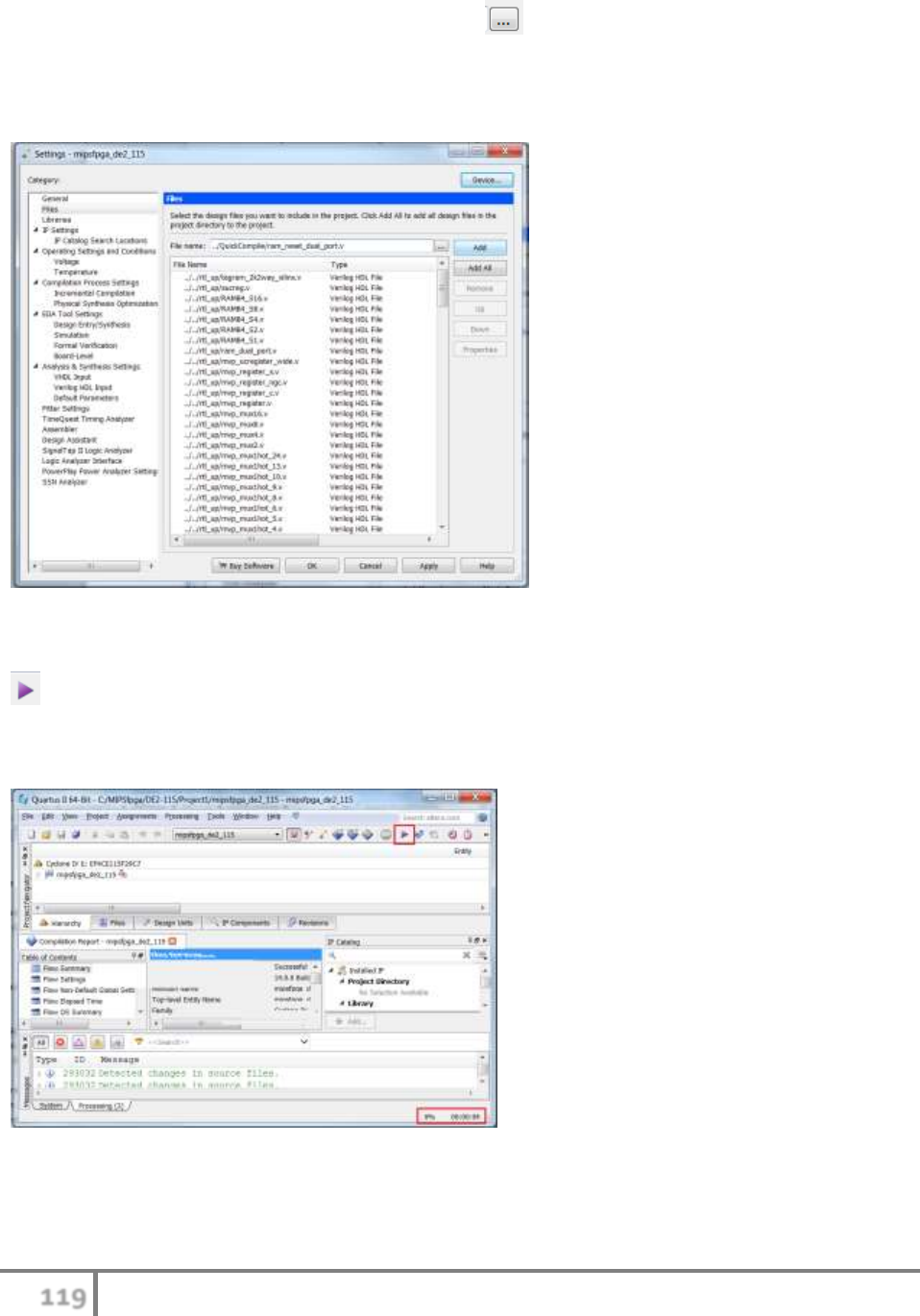Screen dimensions: 920x1316
Task: Collapse the IP Settings category
Action: click(x=36, y=231)
